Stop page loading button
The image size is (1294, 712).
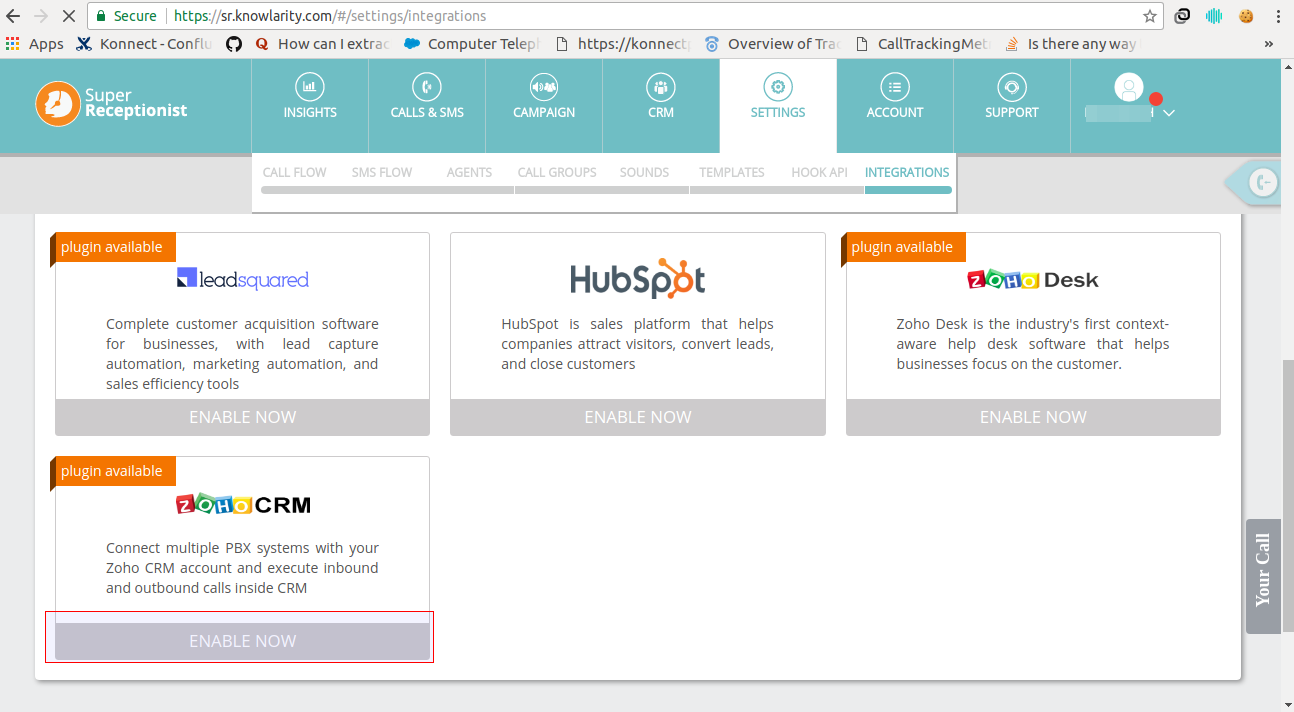pyautogui.click(x=69, y=16)
